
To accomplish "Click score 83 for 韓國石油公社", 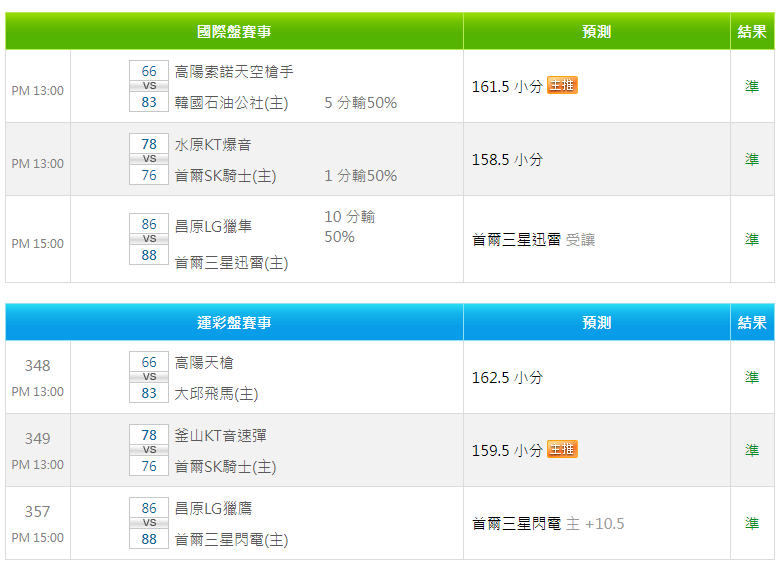I will 149,102.
